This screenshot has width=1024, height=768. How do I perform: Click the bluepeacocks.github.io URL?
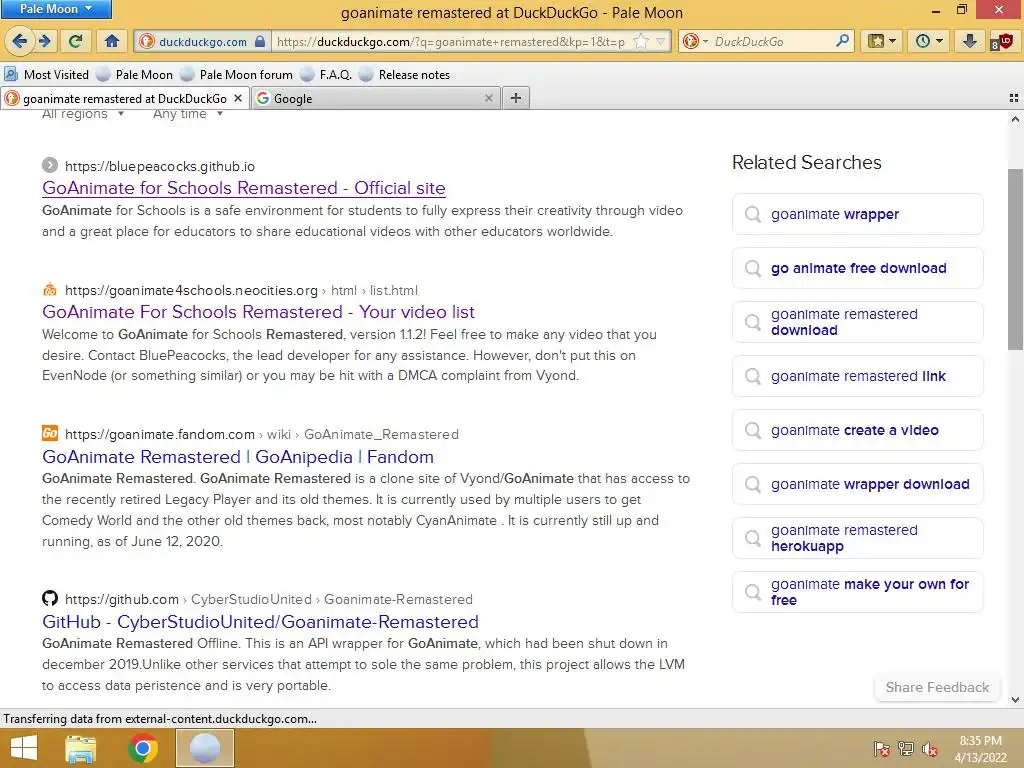[x=160, y=166]
